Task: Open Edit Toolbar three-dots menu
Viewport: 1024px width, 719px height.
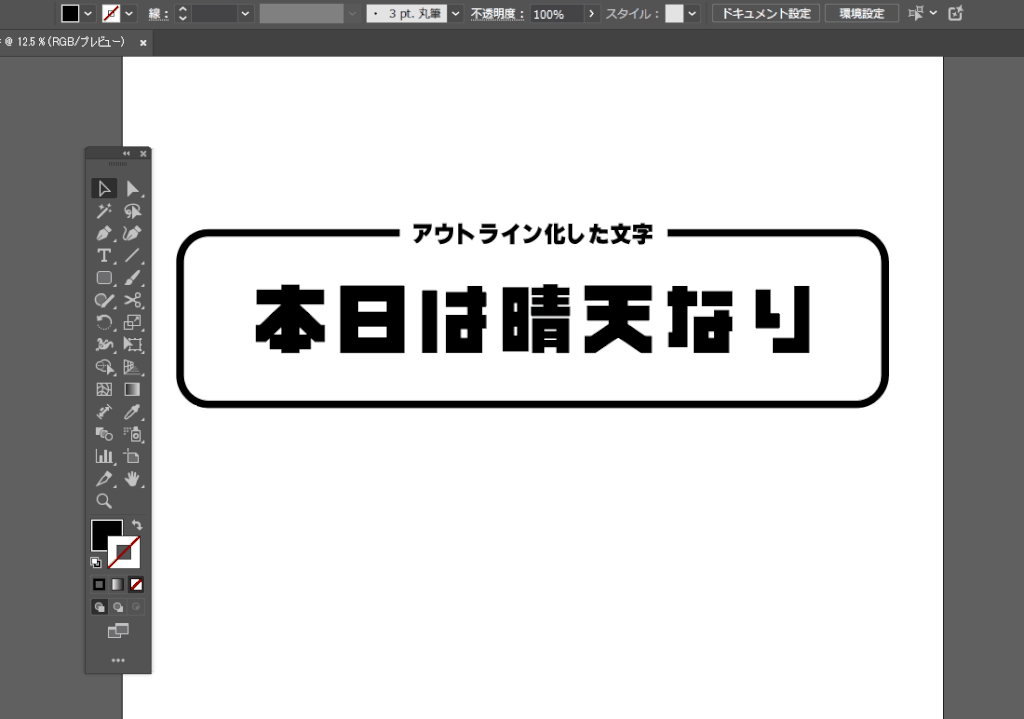Action: tap(118, 660)
